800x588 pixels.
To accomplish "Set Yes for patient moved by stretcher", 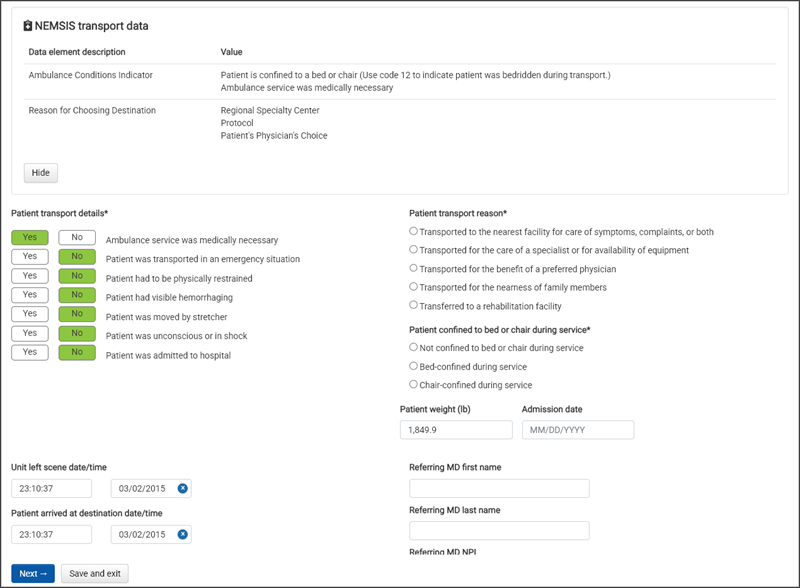I will pos(30,314).
